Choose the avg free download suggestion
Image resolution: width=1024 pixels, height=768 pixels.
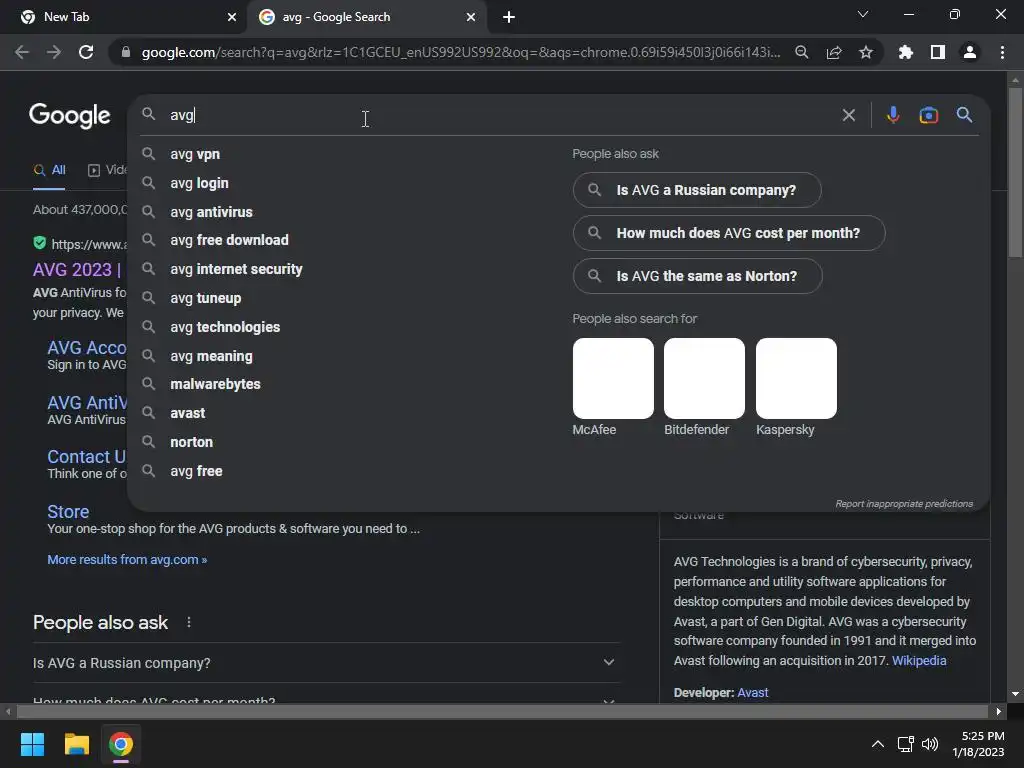[229, 240]
